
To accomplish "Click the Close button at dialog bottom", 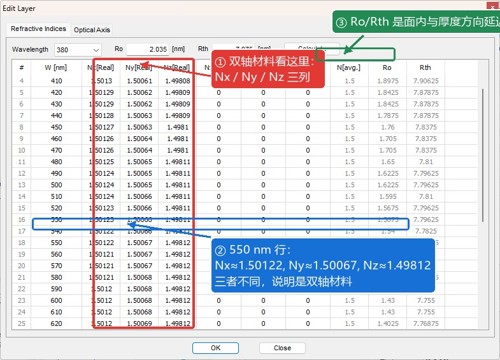I will [x=282, y=348].
